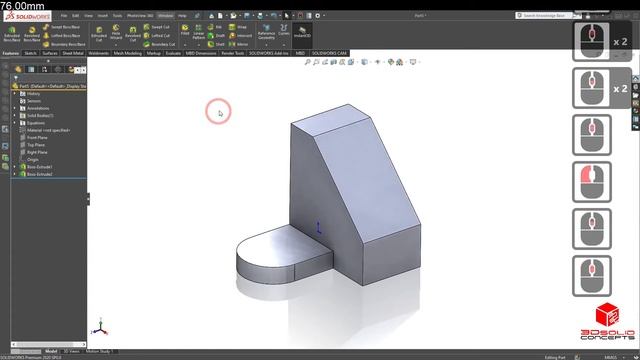Switch to the 3D Views bottom tab

pyautogui.click(x=71, y=351)
